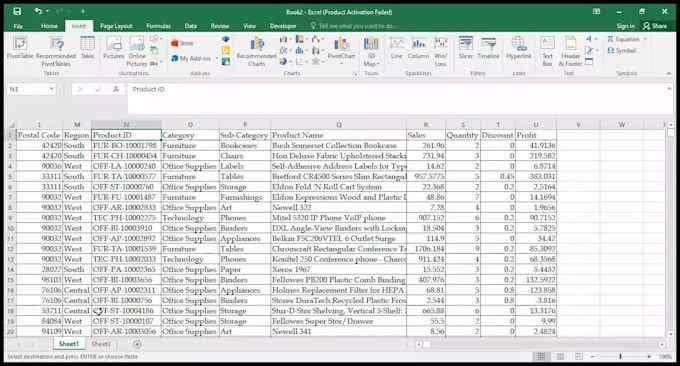This screenshot has height=366, width=680.
Task: Insert a Win/Loss sparkline
Action: [x=441, y=51]
